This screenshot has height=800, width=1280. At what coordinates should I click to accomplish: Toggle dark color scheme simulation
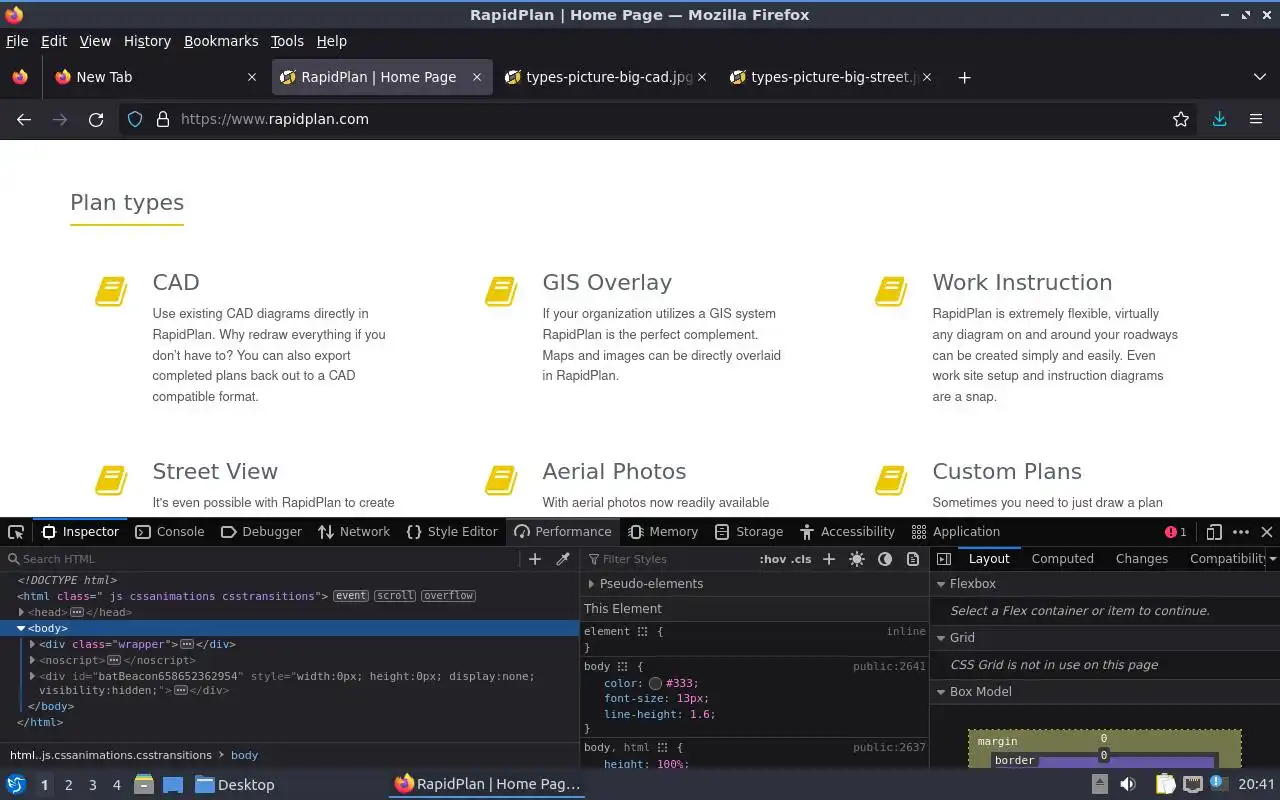(885, 559)
